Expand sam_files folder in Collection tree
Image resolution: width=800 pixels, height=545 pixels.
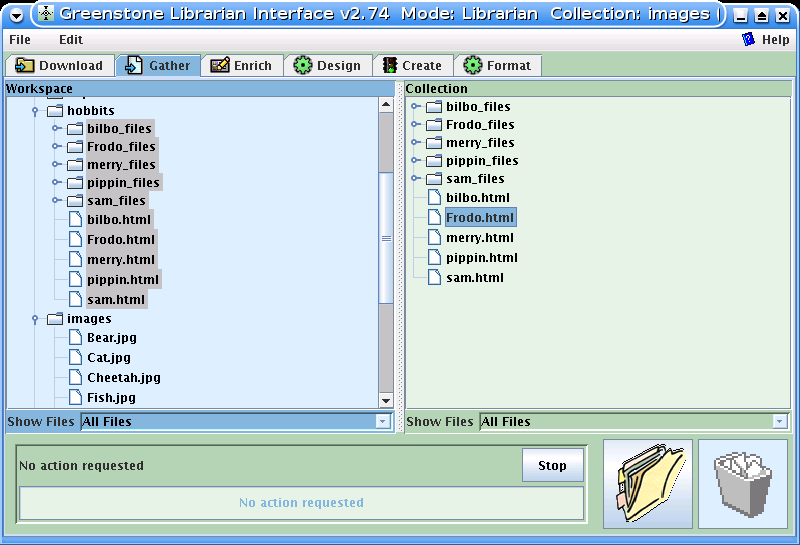(415, 179)
